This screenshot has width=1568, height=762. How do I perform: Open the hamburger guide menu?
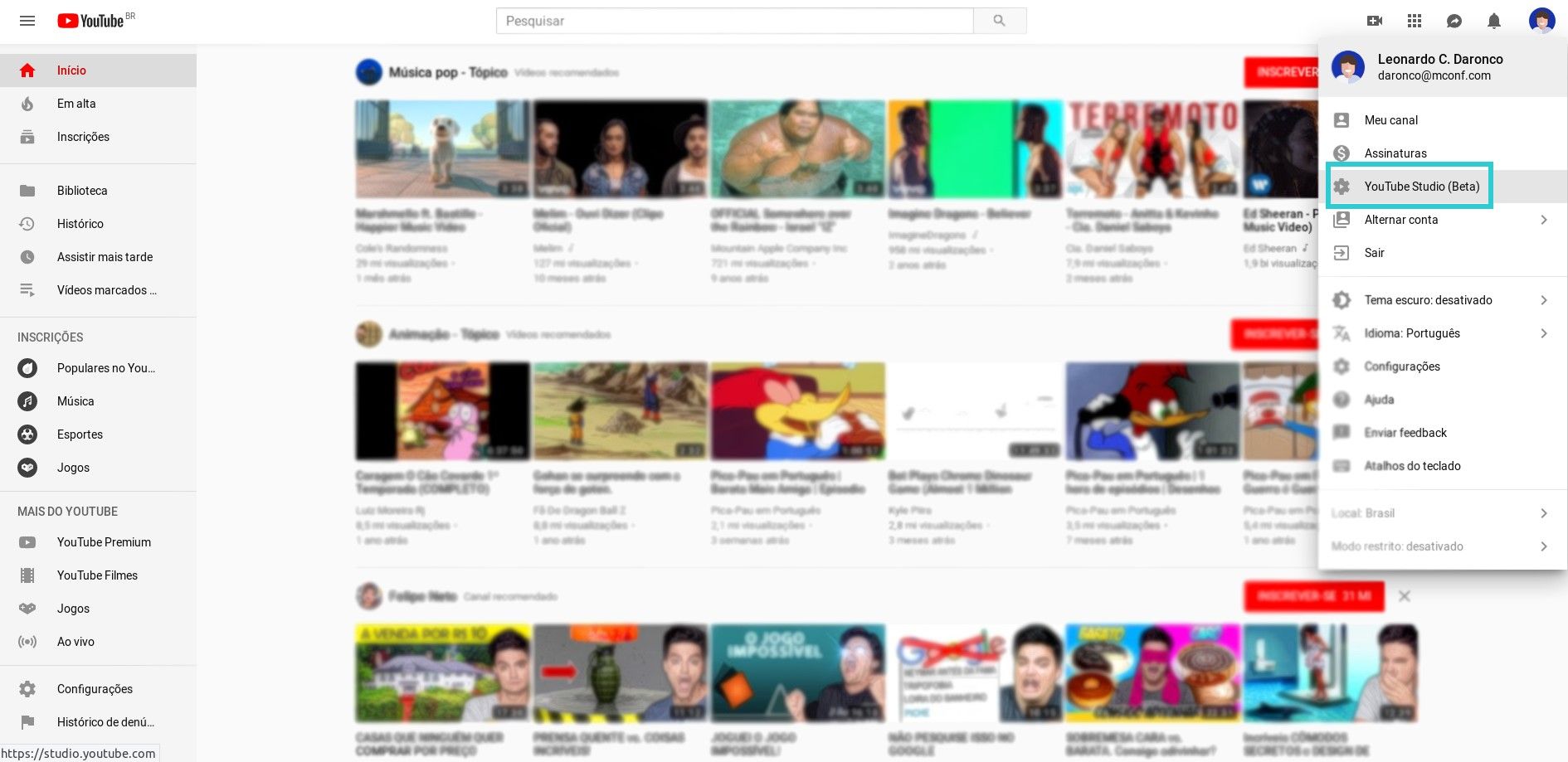(x=27, y=21)
